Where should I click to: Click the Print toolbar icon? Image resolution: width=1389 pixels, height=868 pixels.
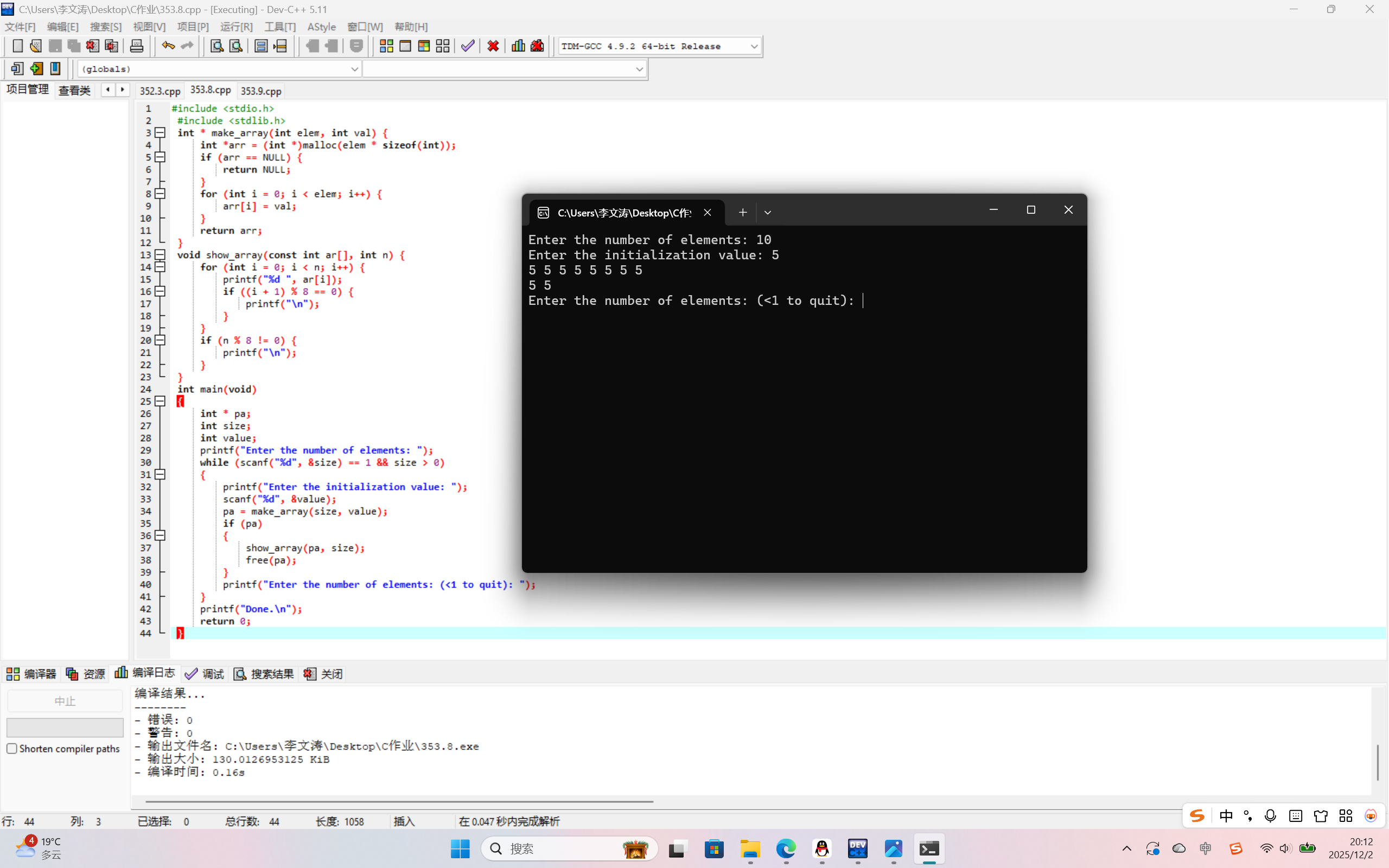click(x=137, y=46)
